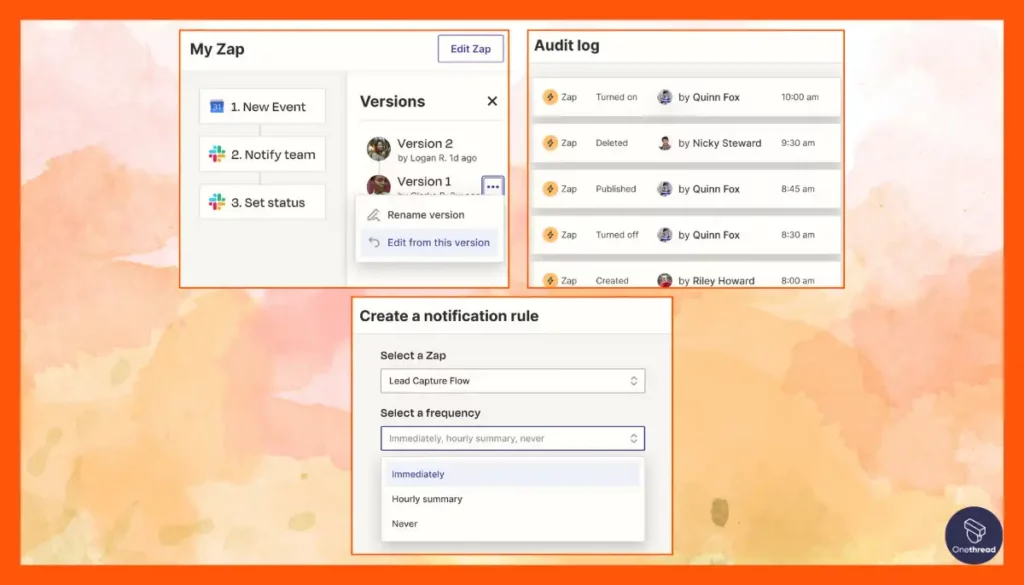
Task: Click the Version 2 author avatar
Action: 379,150
